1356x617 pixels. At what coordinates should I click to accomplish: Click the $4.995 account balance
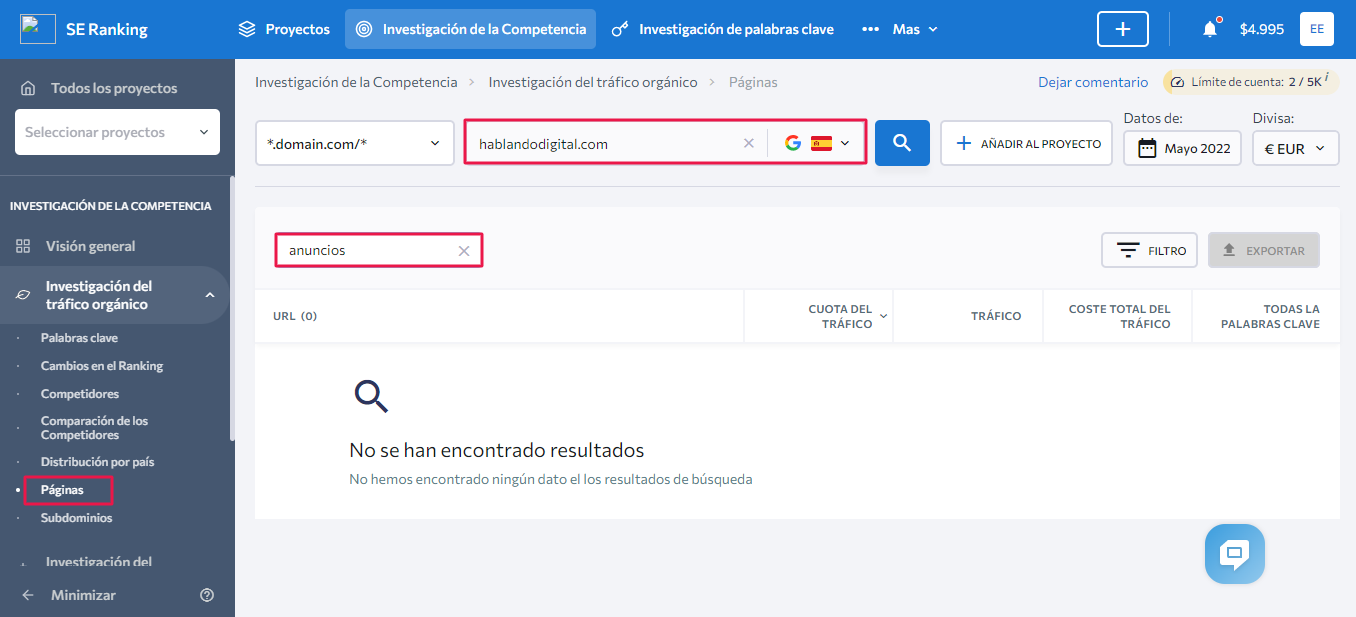coord(1262,29)
